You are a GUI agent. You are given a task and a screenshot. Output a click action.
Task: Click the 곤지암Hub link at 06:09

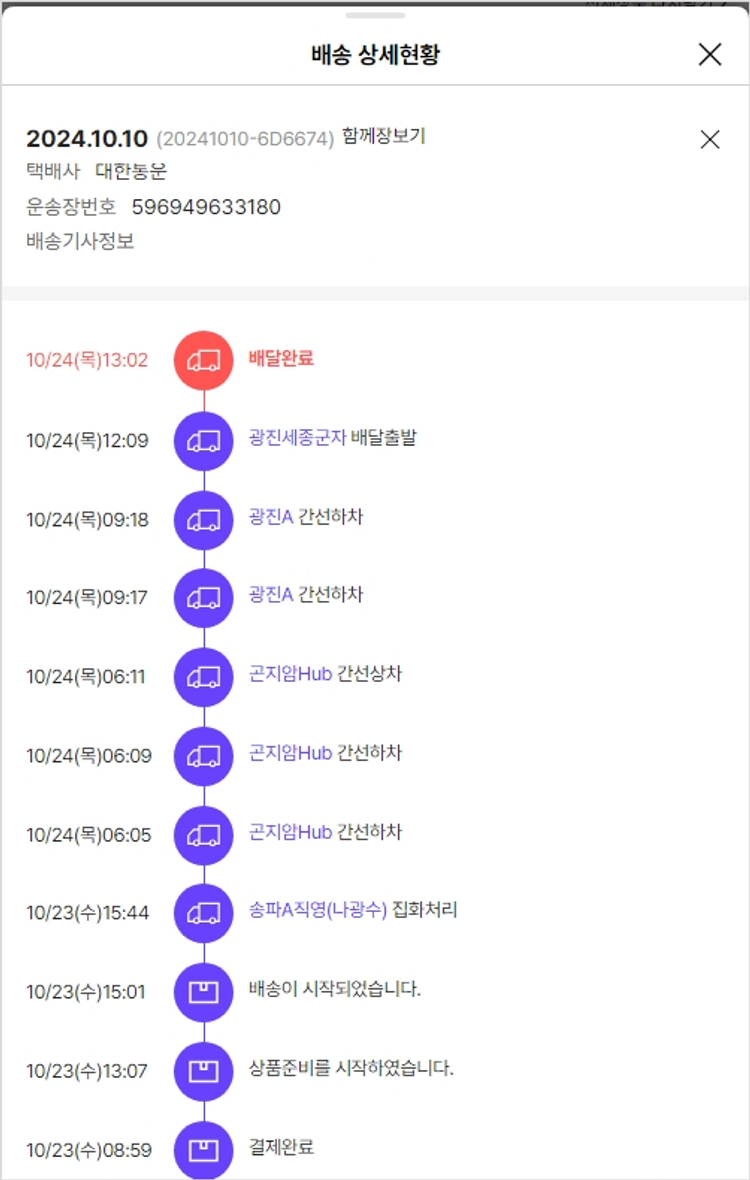(x=290, y=753)
